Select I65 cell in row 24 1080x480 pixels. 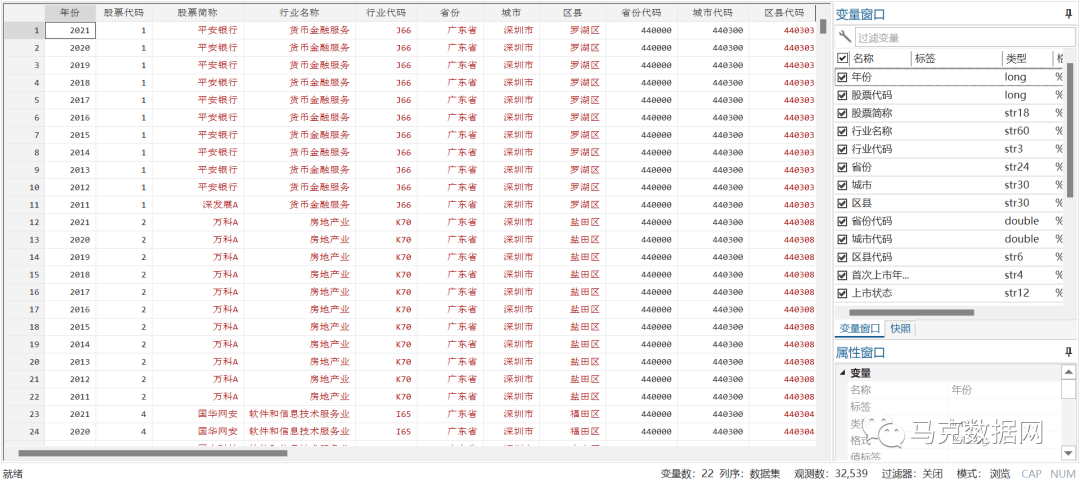click(386, 431)
